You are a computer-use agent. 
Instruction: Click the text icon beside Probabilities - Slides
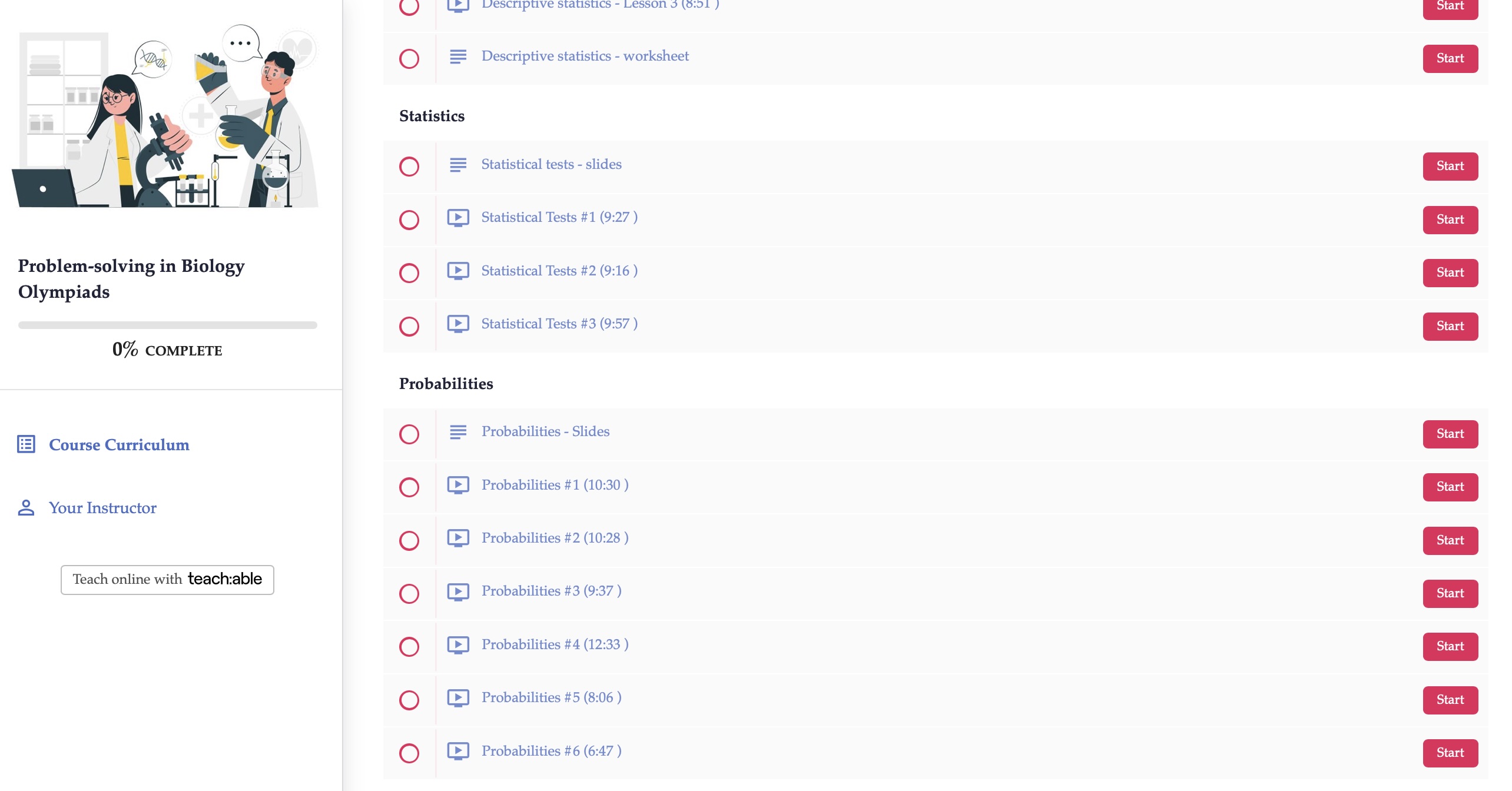coord(457,432)
